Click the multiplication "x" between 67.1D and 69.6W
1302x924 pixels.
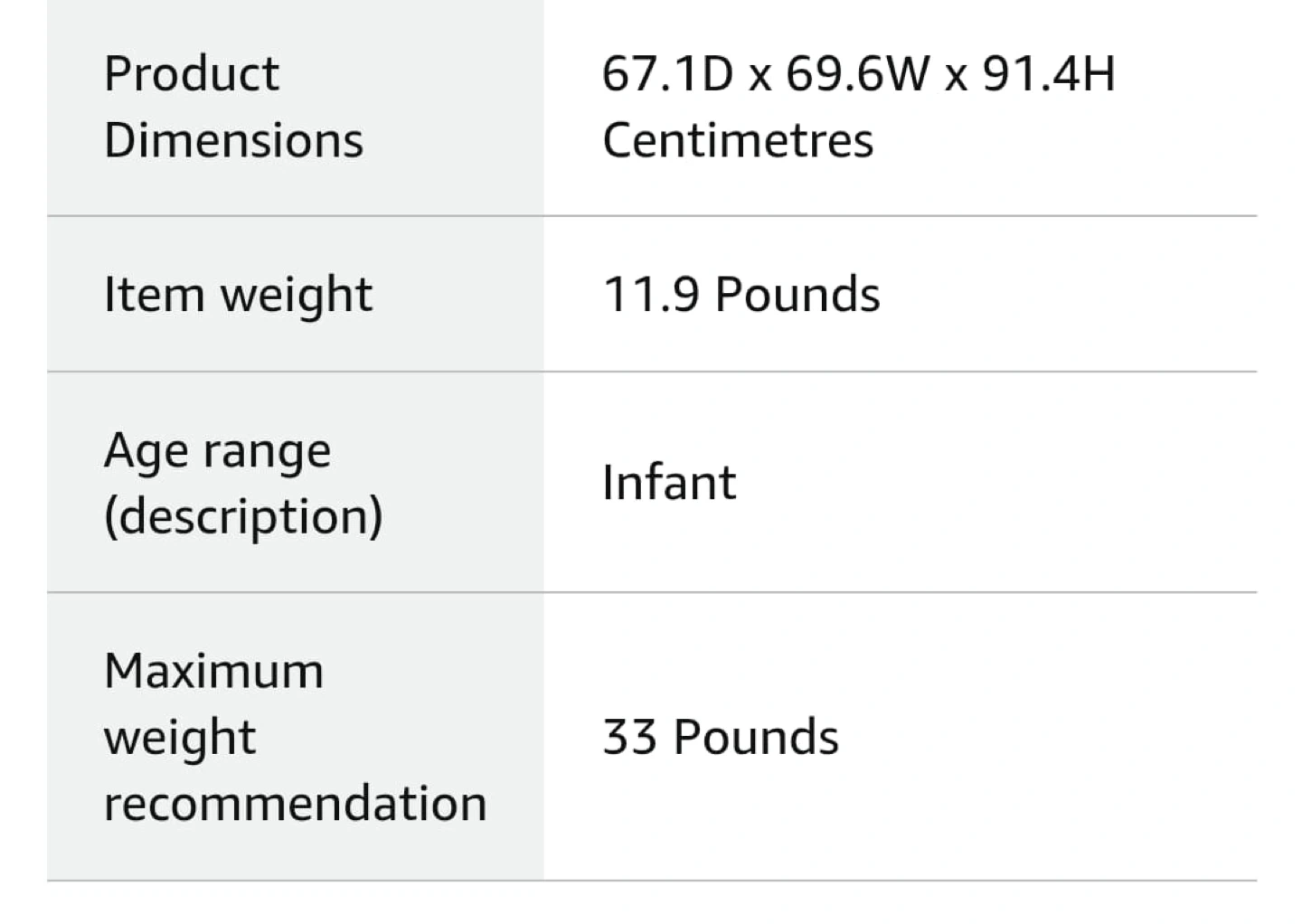pos(759,76)
